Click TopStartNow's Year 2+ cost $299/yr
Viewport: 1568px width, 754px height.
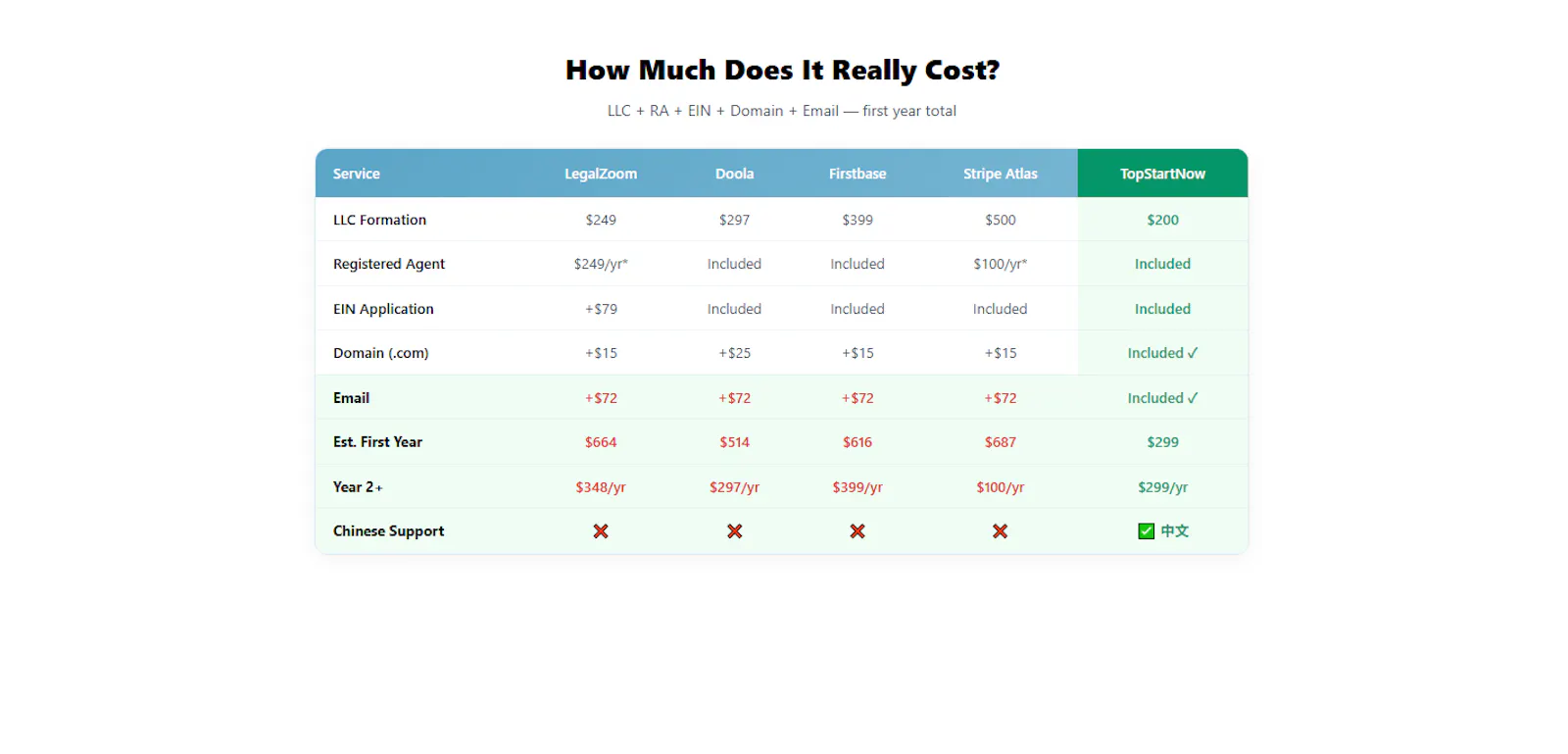click(1162, 487)
